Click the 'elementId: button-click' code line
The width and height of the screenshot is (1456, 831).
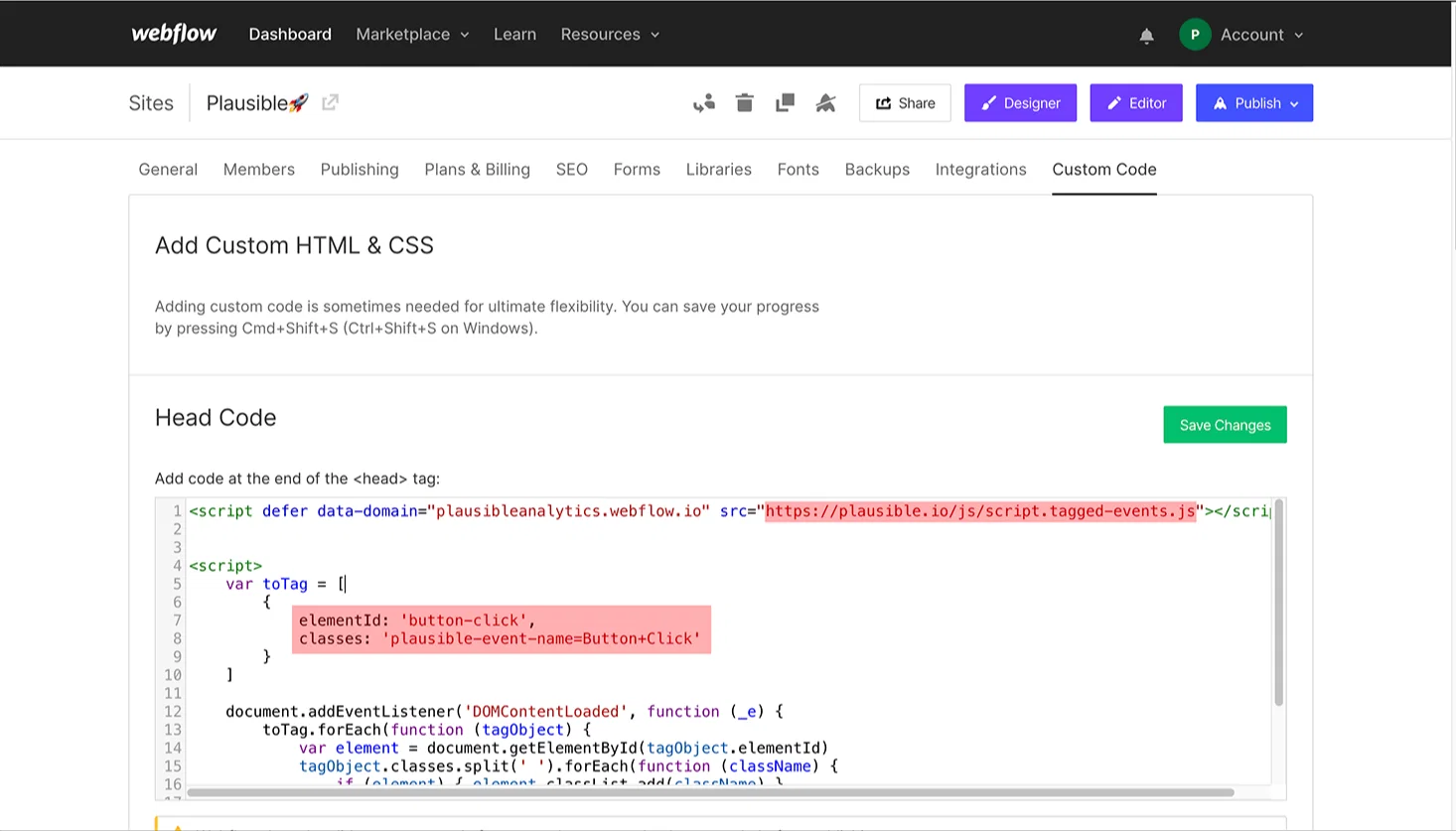[x=417, y=621]
